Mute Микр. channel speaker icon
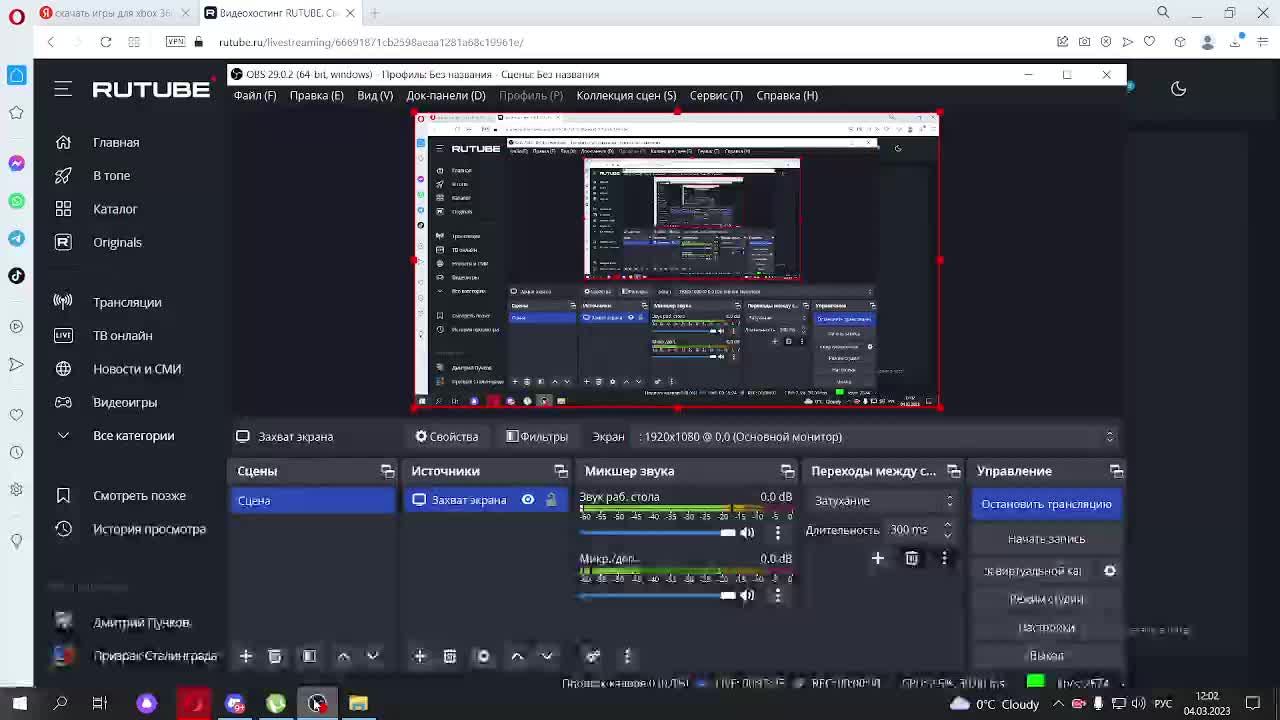The width and height of the screenshot is (1280, 720). coord(747,595)
